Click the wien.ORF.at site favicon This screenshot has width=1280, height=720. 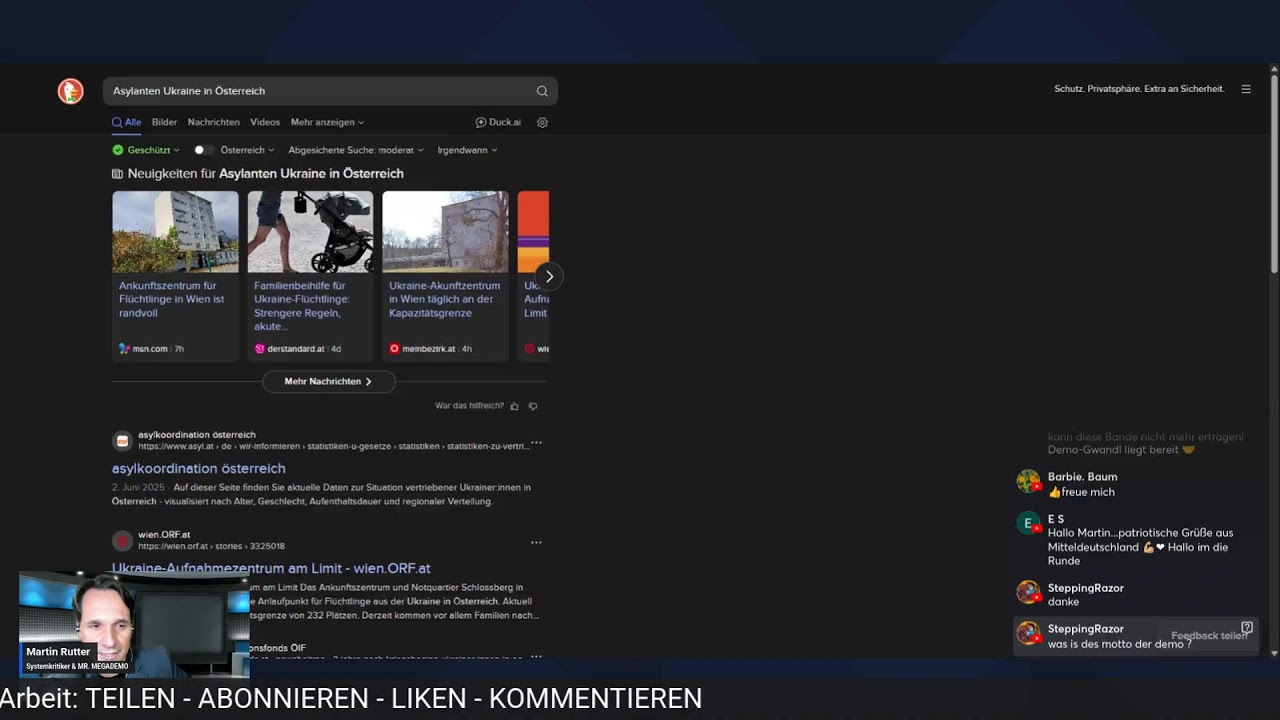click(122, 541)
